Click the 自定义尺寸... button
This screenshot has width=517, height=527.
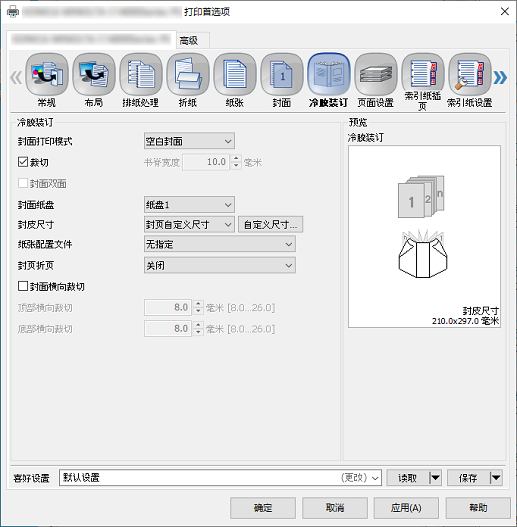click(x=271, y=224)
